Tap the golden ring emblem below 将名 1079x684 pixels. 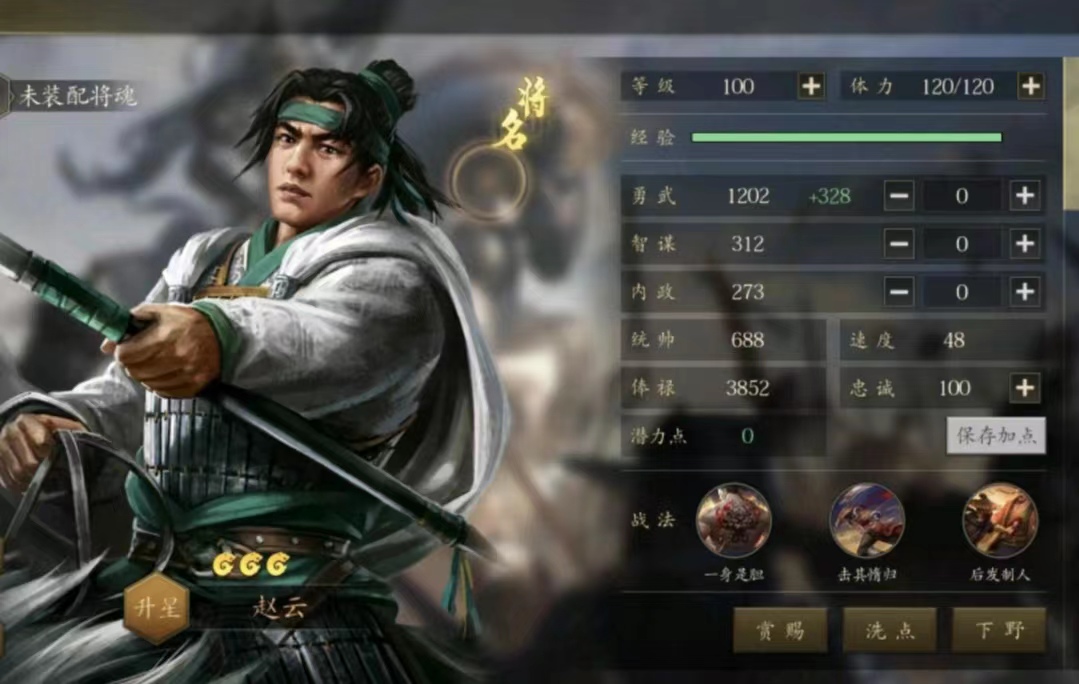pyautogui.click(x=489, y=182)
